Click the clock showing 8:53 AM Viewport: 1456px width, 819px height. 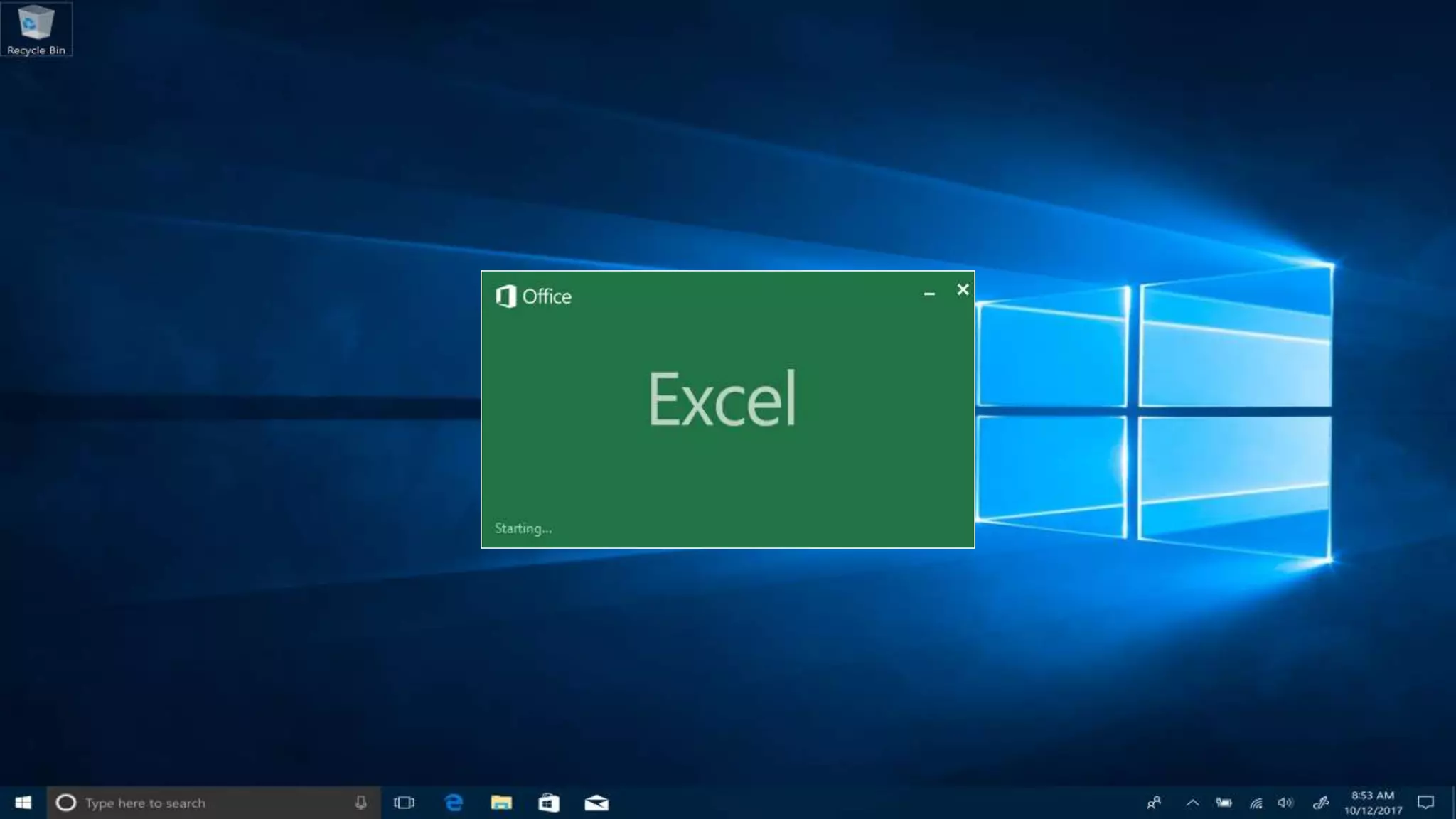(1373, 803)
